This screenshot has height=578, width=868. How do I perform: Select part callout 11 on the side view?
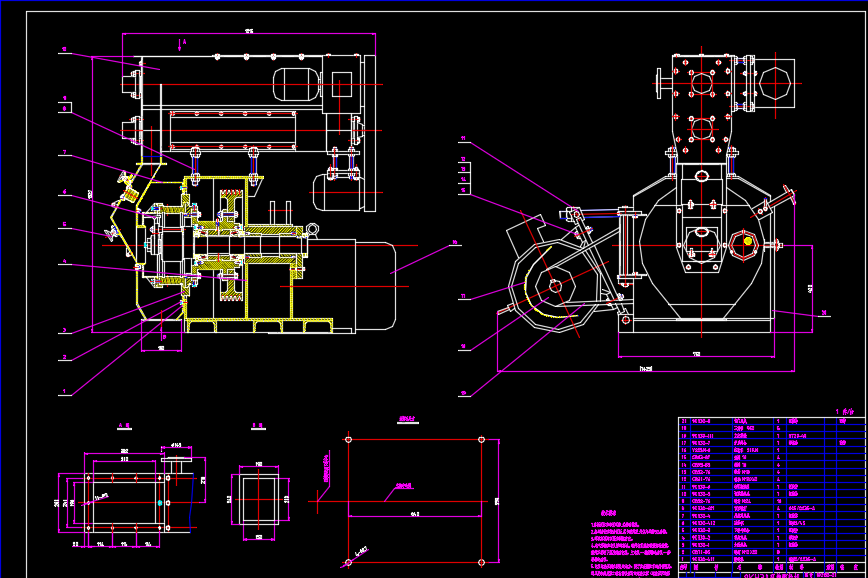coord(463,138)
